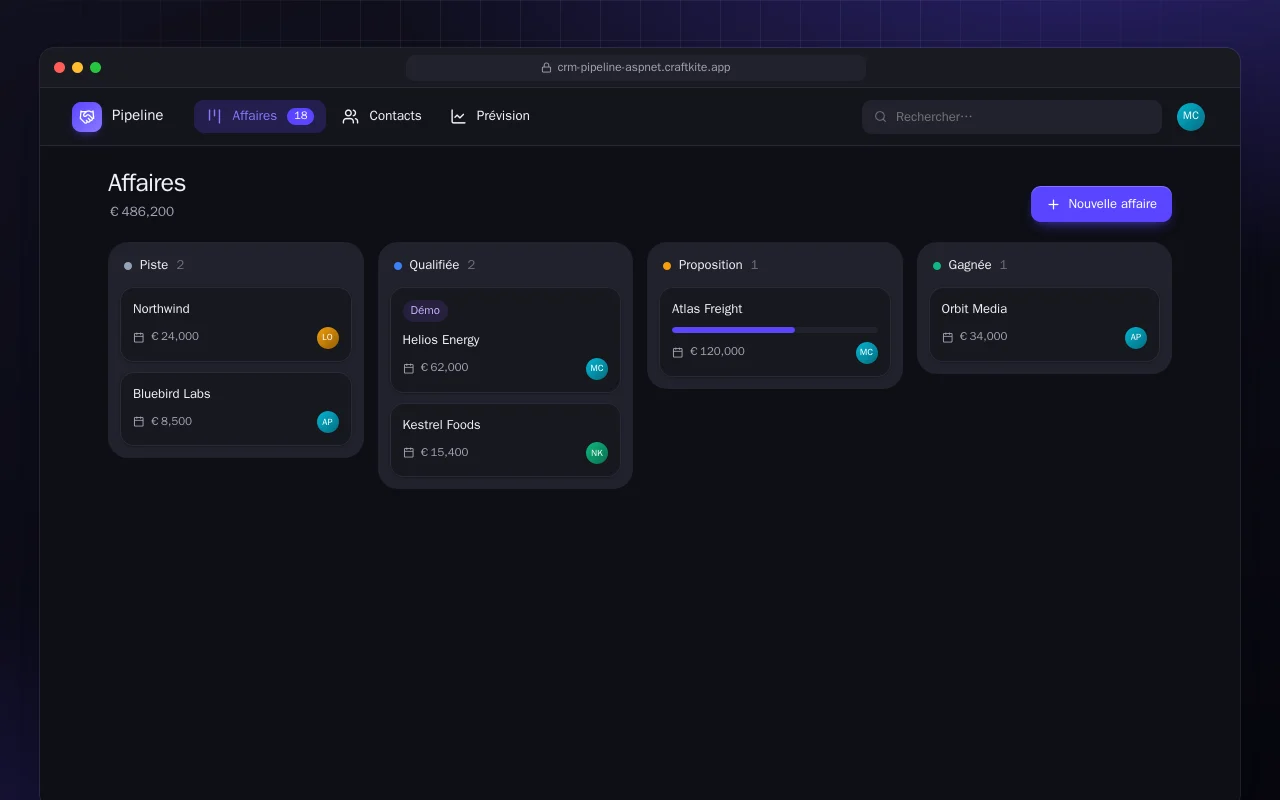Open the Atlas Freight deal card
Screen dimensions: 1280x800
775,332
